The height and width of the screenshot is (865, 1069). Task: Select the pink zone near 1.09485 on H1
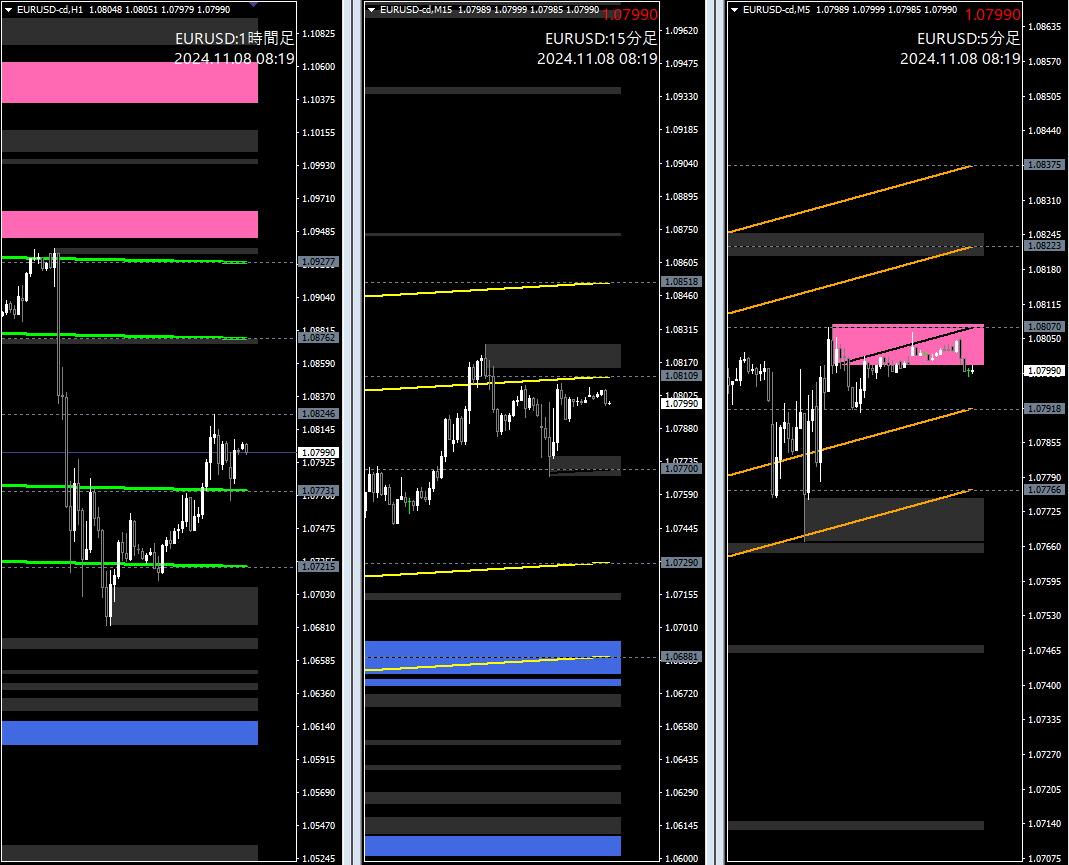point(130,224)
